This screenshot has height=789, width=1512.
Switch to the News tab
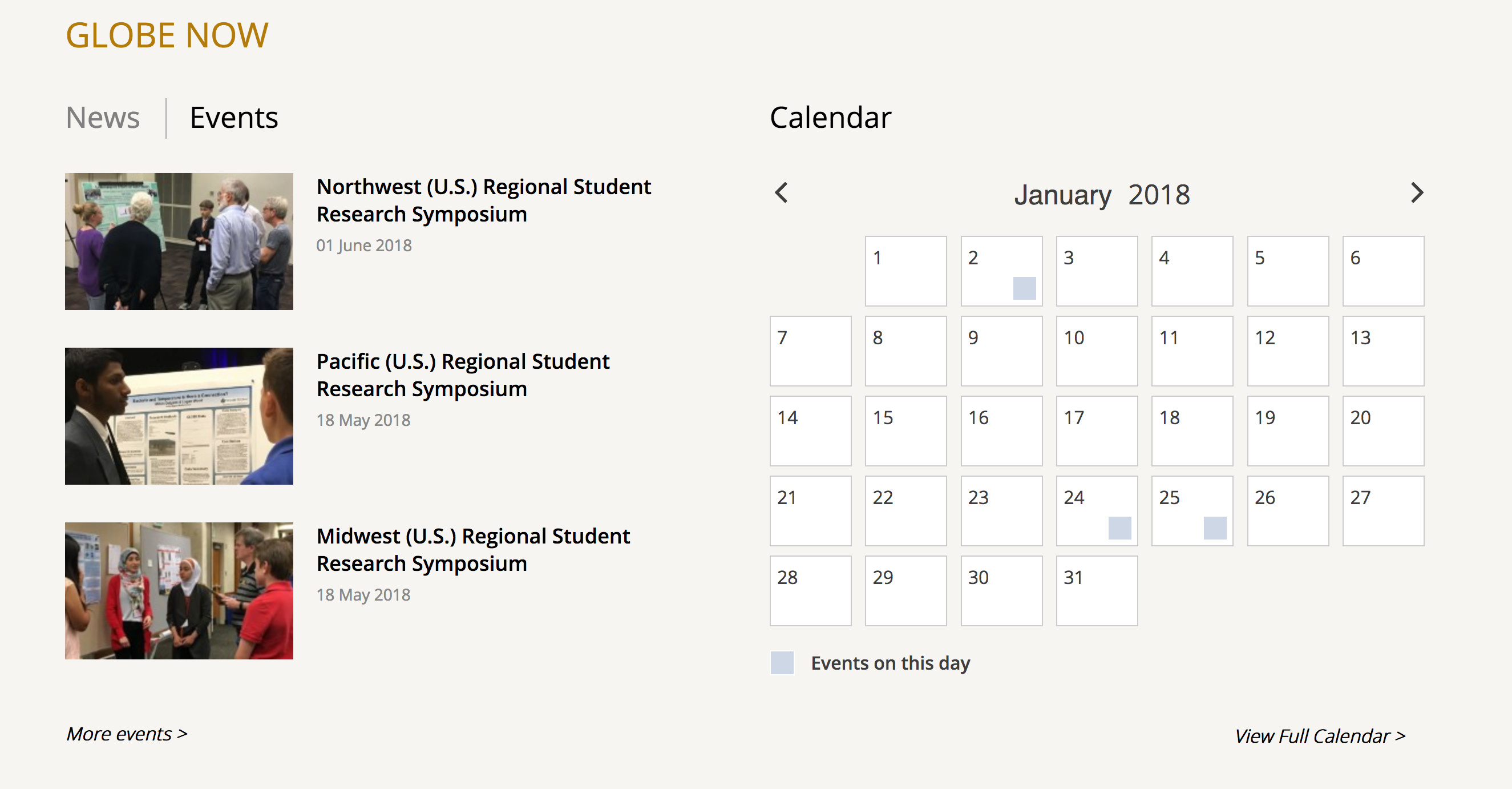(103, 118)
